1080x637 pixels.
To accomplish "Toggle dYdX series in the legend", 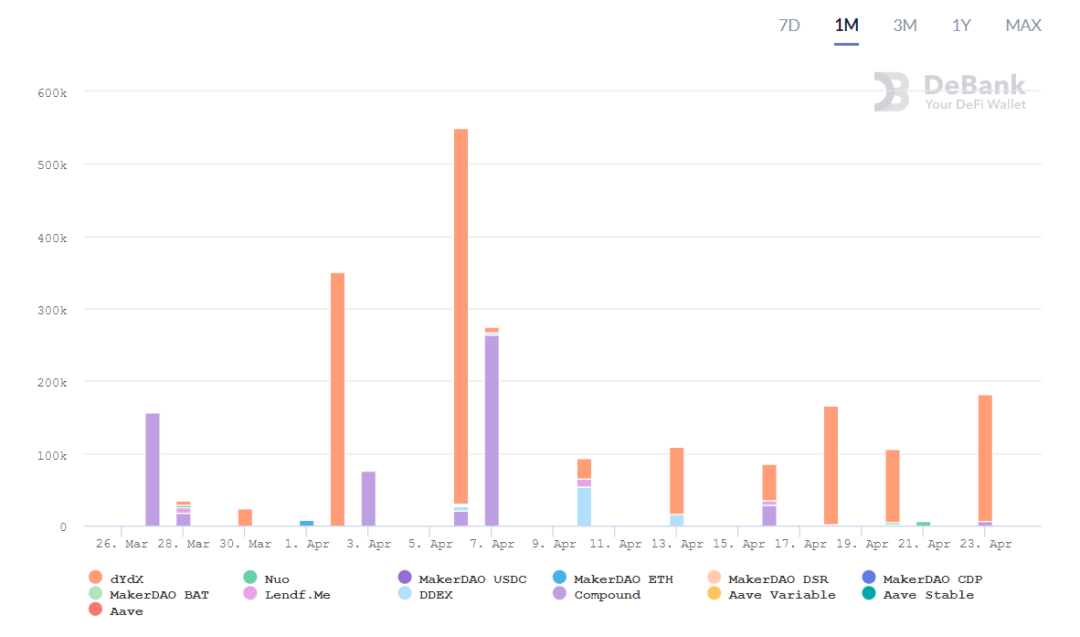I will 126,579.
